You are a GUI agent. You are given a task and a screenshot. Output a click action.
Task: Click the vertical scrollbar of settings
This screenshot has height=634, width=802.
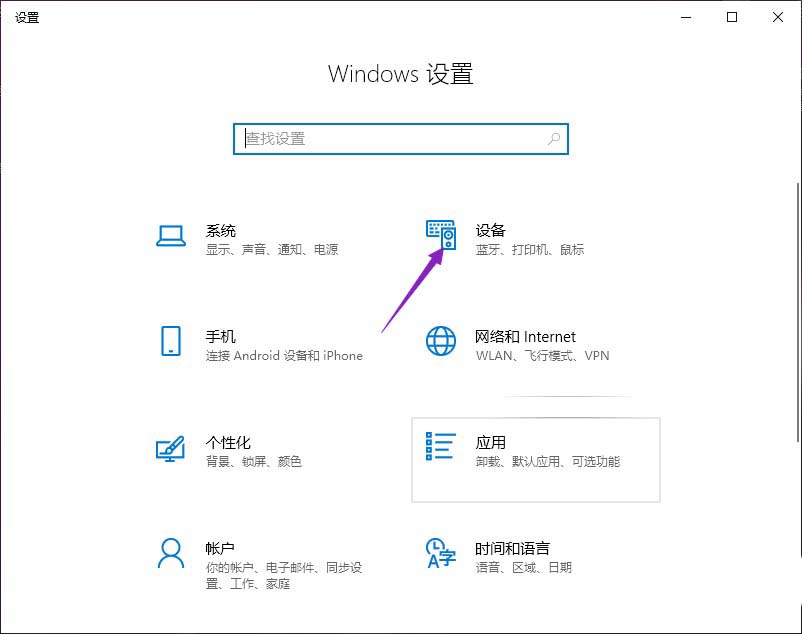click(798, 312)
